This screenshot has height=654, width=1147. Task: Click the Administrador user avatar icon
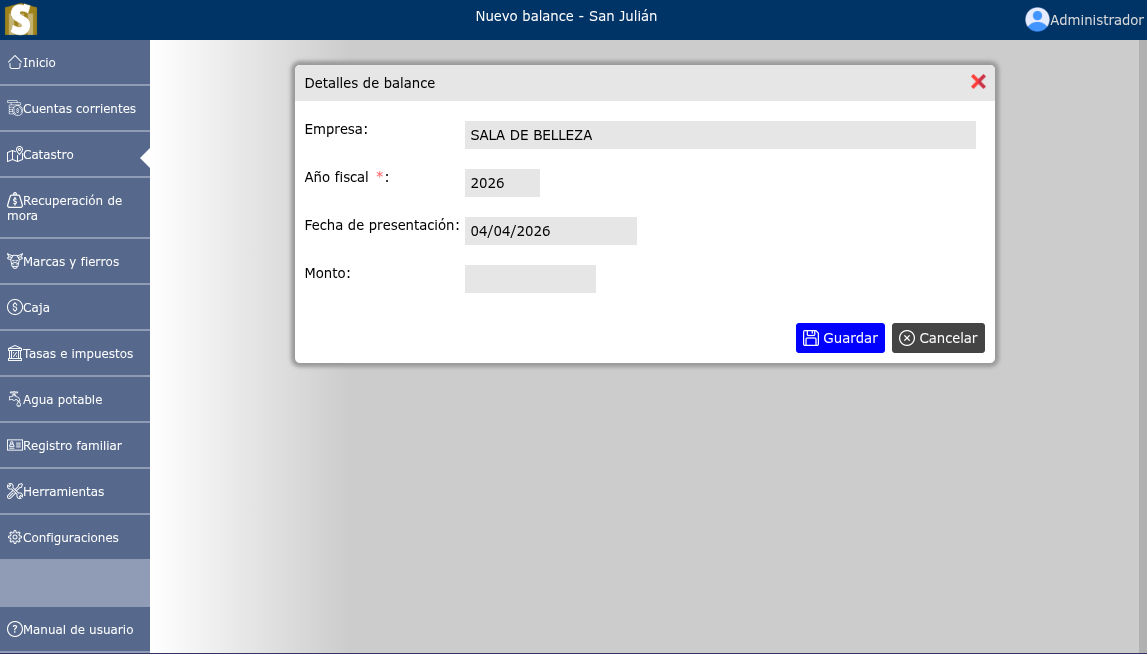click(1036, 19)
